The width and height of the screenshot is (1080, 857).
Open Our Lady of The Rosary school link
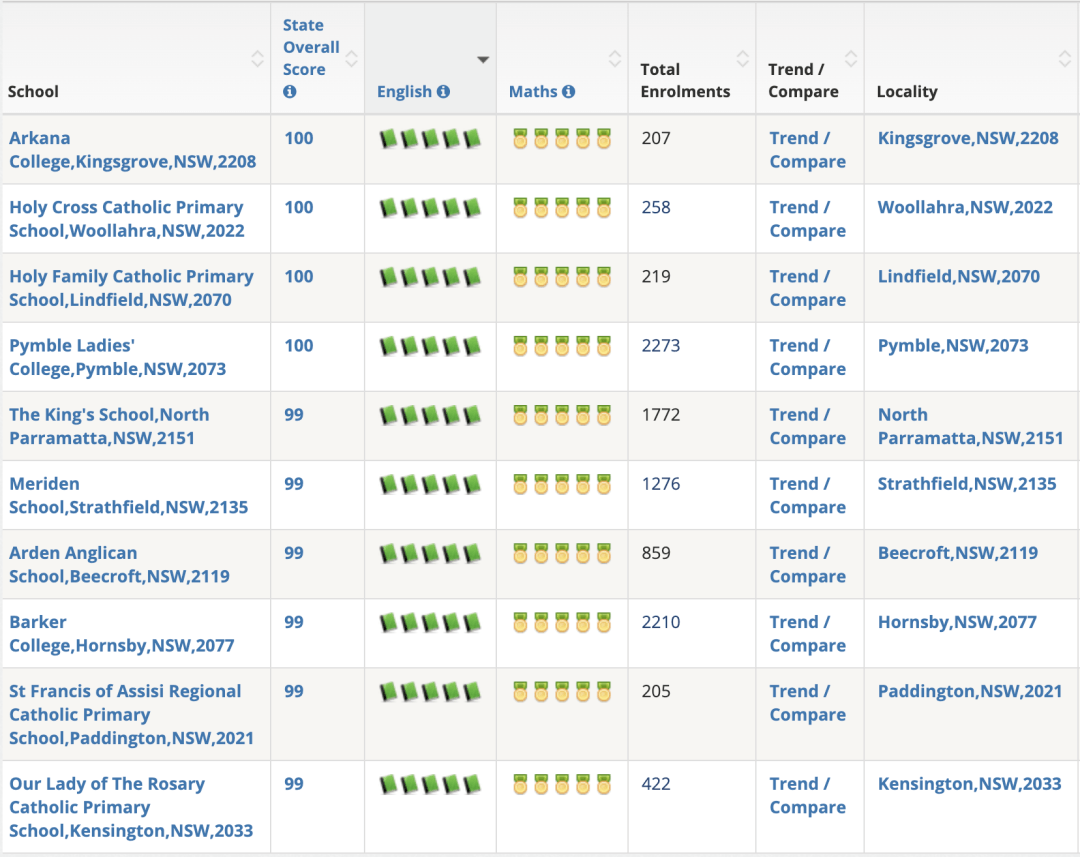point(131,807)
